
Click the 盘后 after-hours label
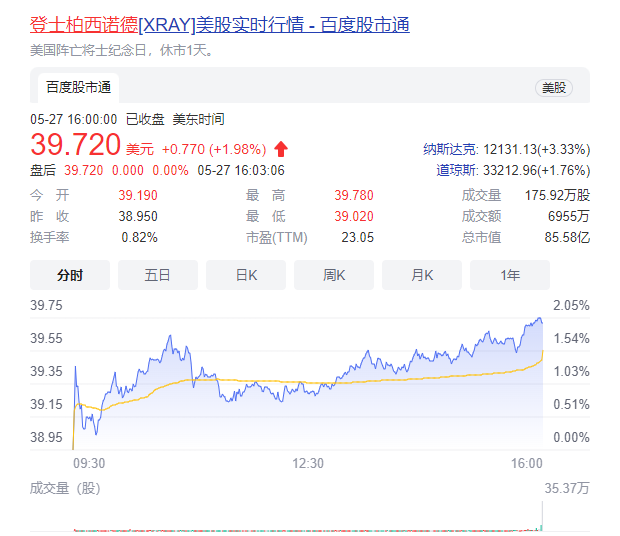coord(43,170)
